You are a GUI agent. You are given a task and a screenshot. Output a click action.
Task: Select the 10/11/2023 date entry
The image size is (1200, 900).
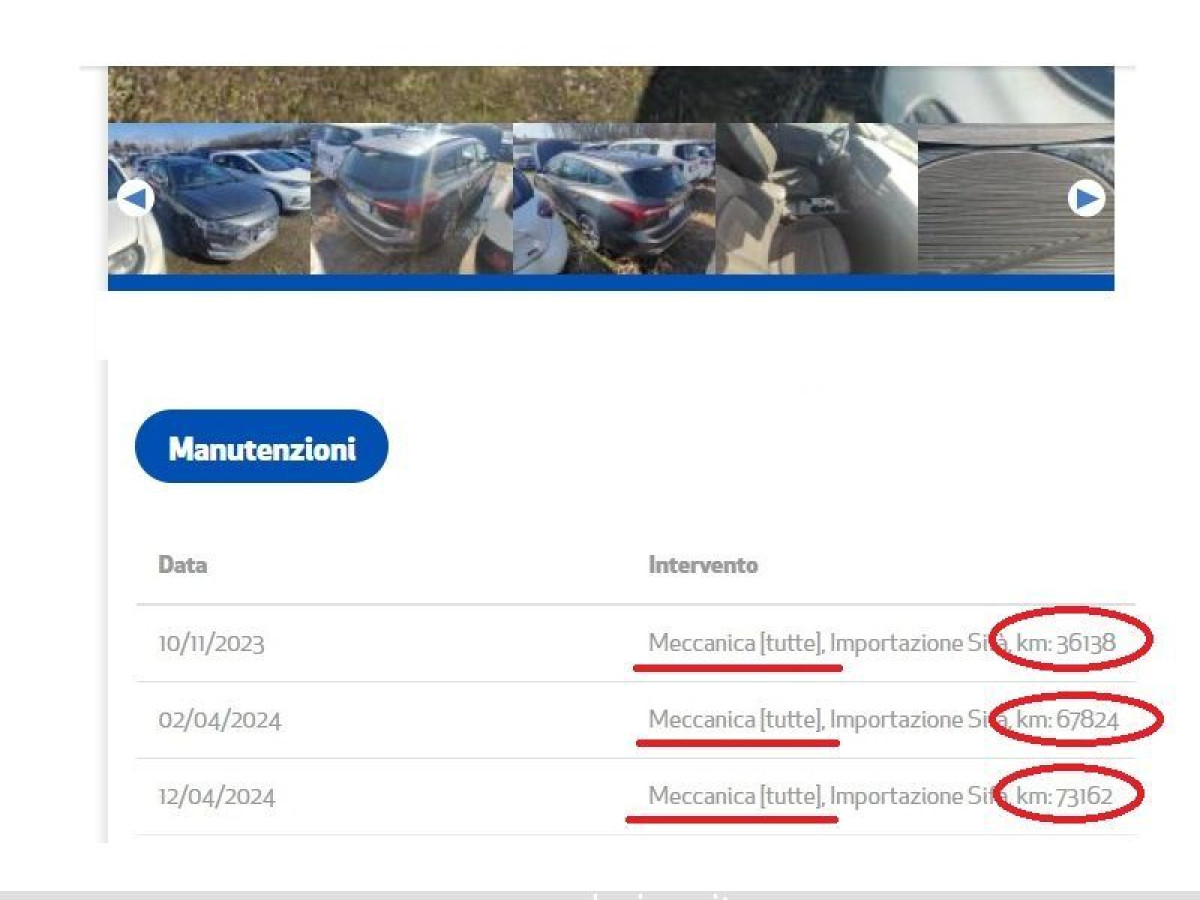tap(211, 644)
